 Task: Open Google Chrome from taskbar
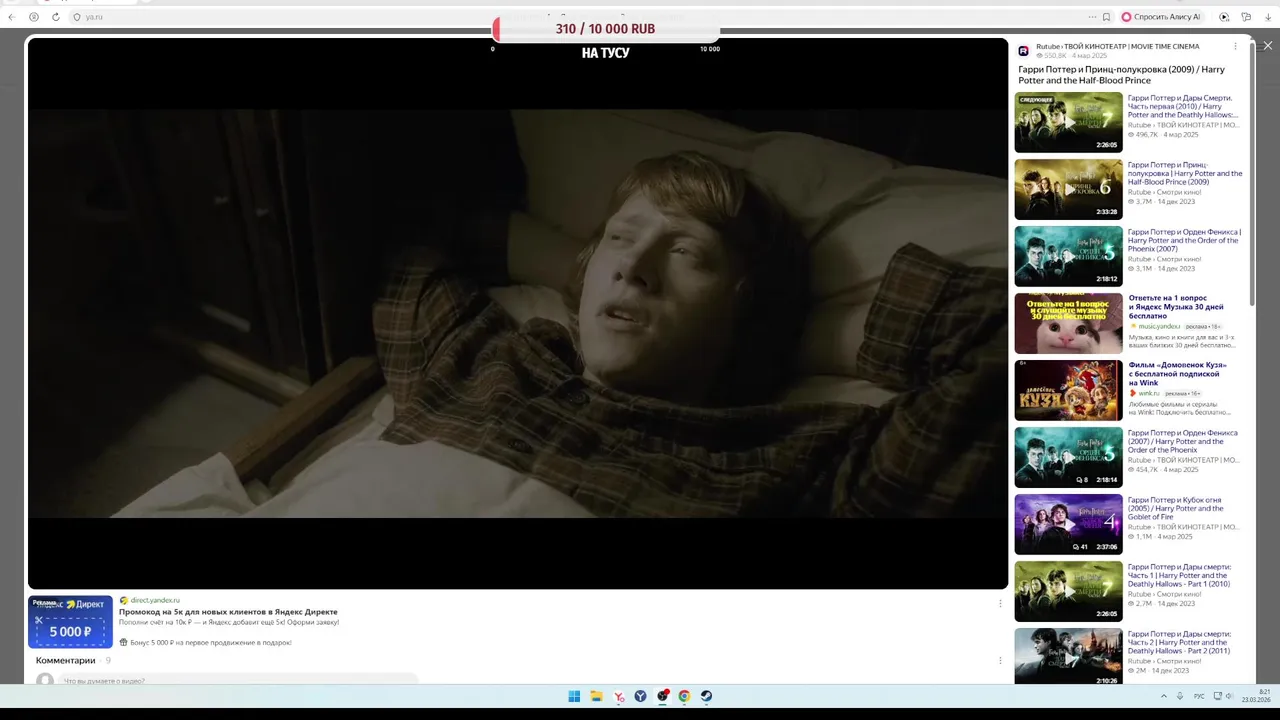(684, 696)
